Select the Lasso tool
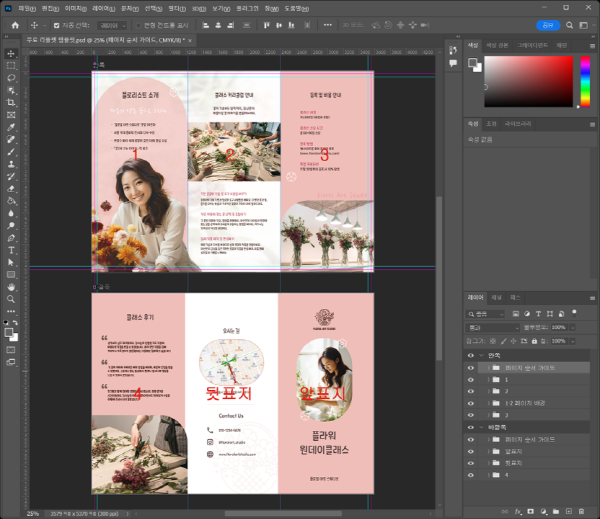 pos(11,77)
